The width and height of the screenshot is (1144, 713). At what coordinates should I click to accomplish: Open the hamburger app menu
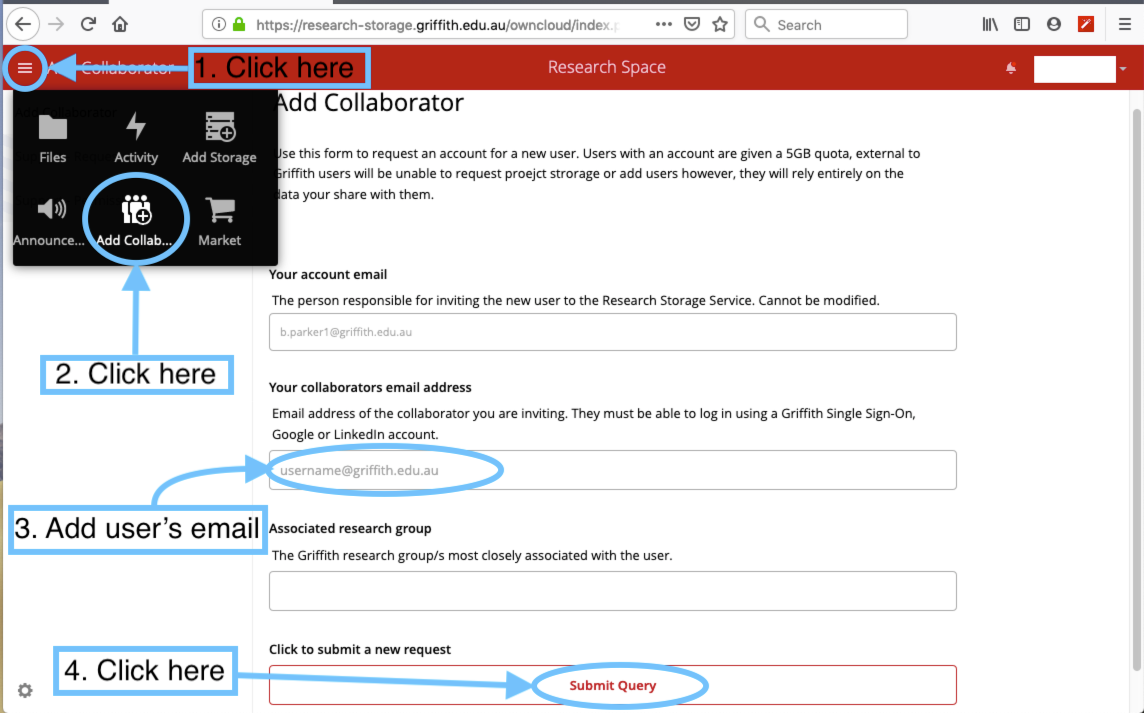(25, 68)
